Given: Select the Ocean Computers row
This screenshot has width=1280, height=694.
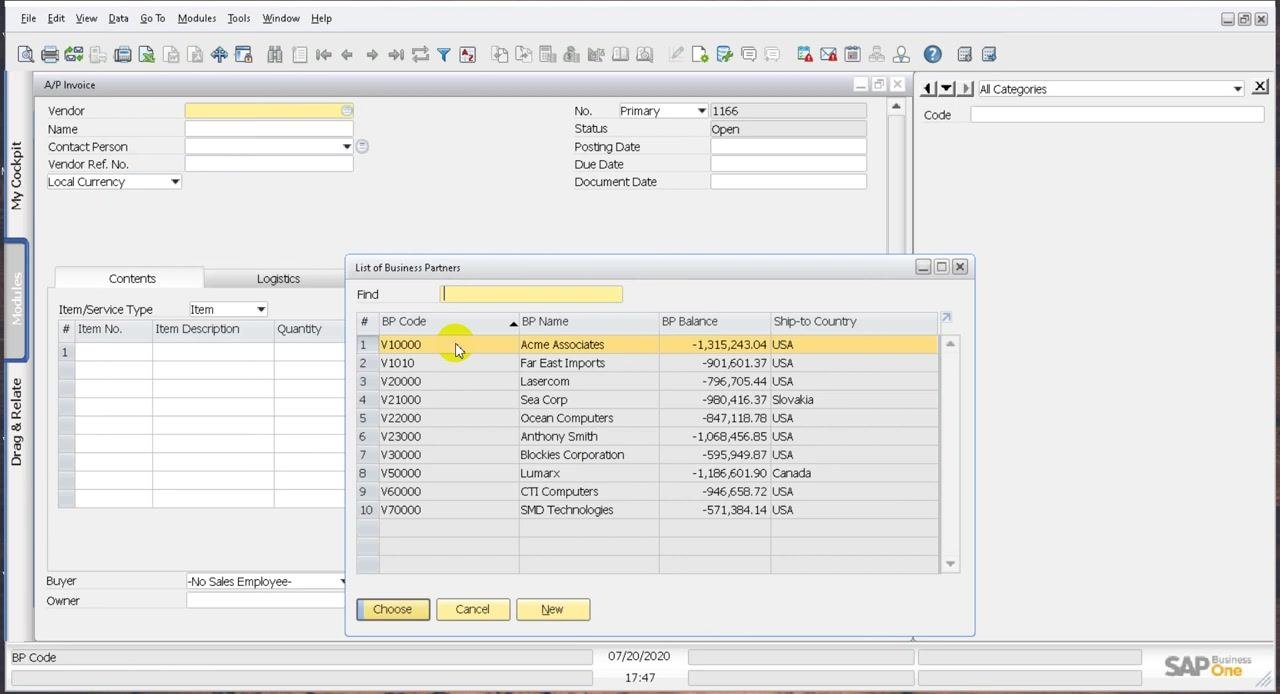Looking at the screenshot, I should (x=647, y=418).
